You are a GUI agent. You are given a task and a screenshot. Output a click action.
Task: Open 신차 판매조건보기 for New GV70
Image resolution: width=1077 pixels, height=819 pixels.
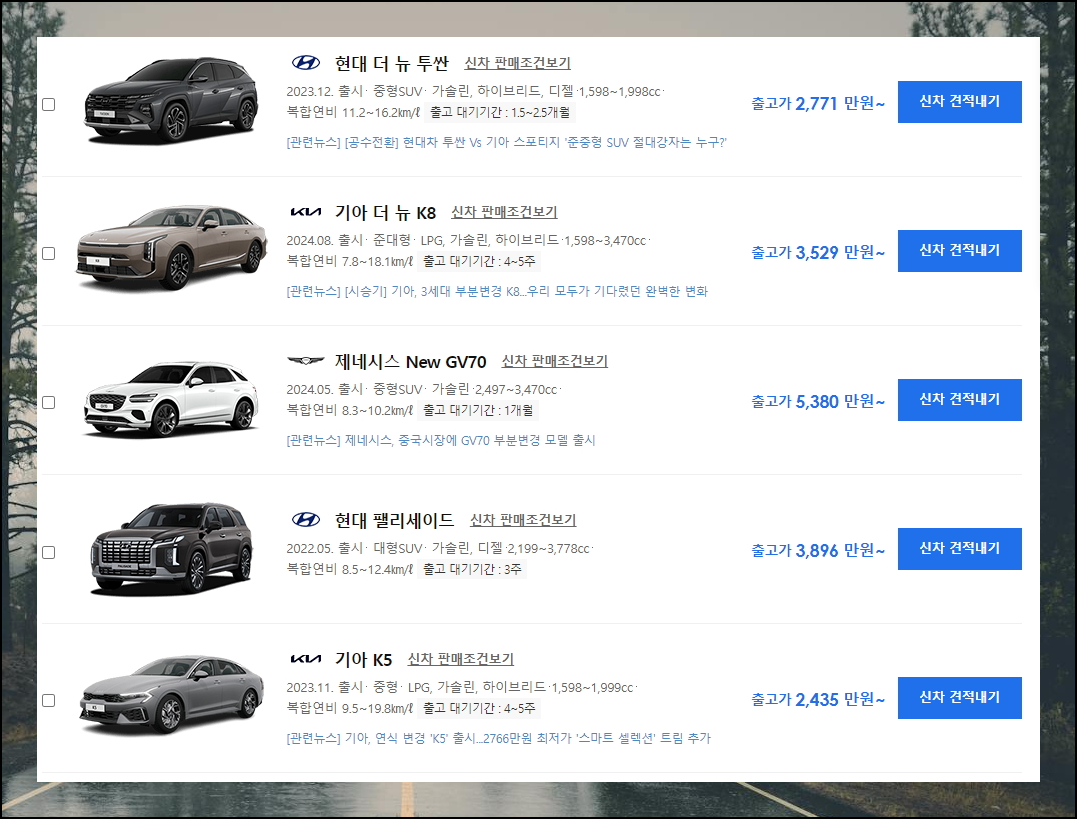[554, 361]
